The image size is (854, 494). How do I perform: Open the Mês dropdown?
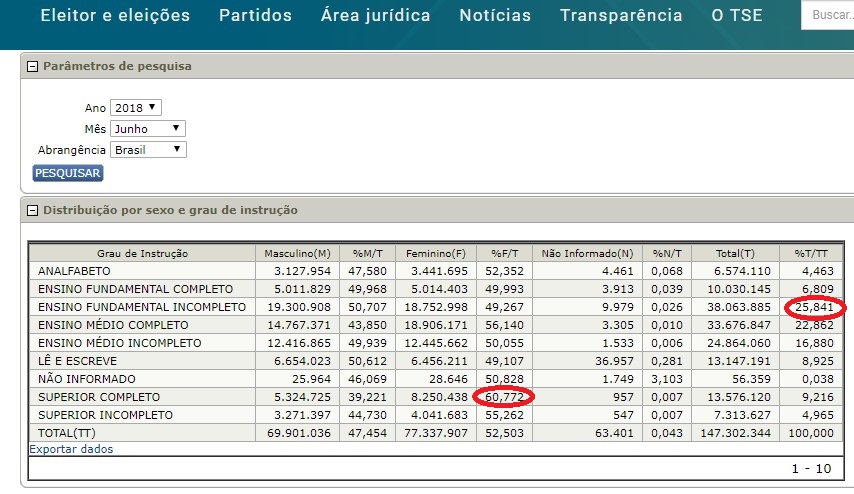(x=148, y=129)
